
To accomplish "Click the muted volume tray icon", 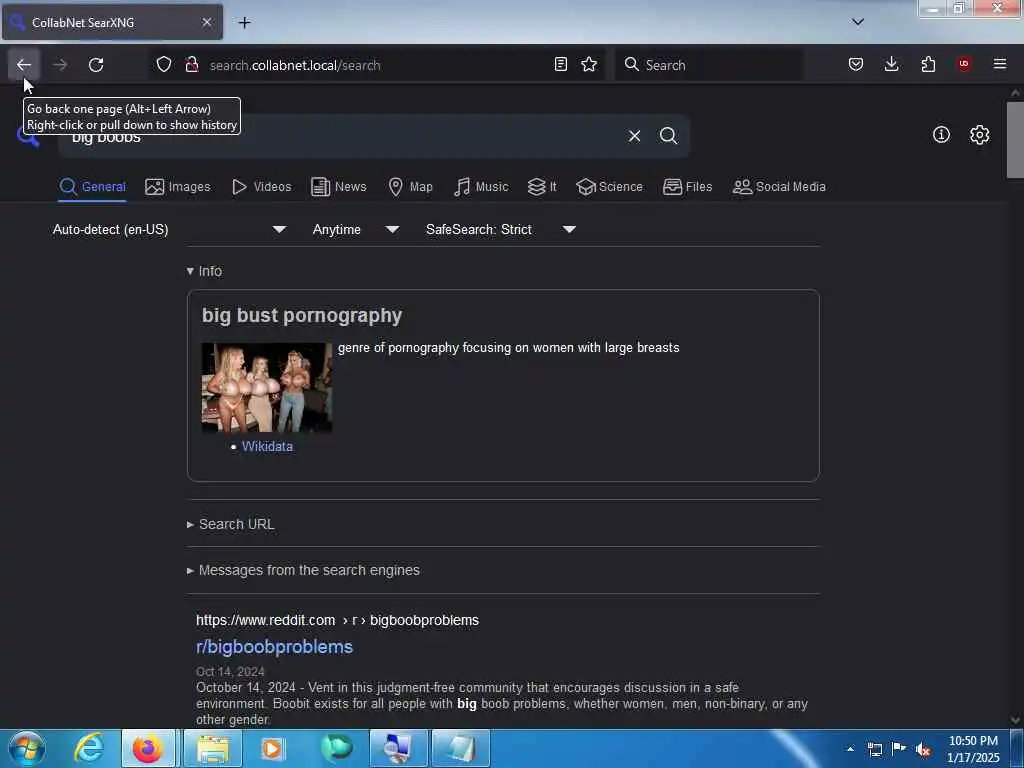I will pyautogui.click(x=923, y=749).
